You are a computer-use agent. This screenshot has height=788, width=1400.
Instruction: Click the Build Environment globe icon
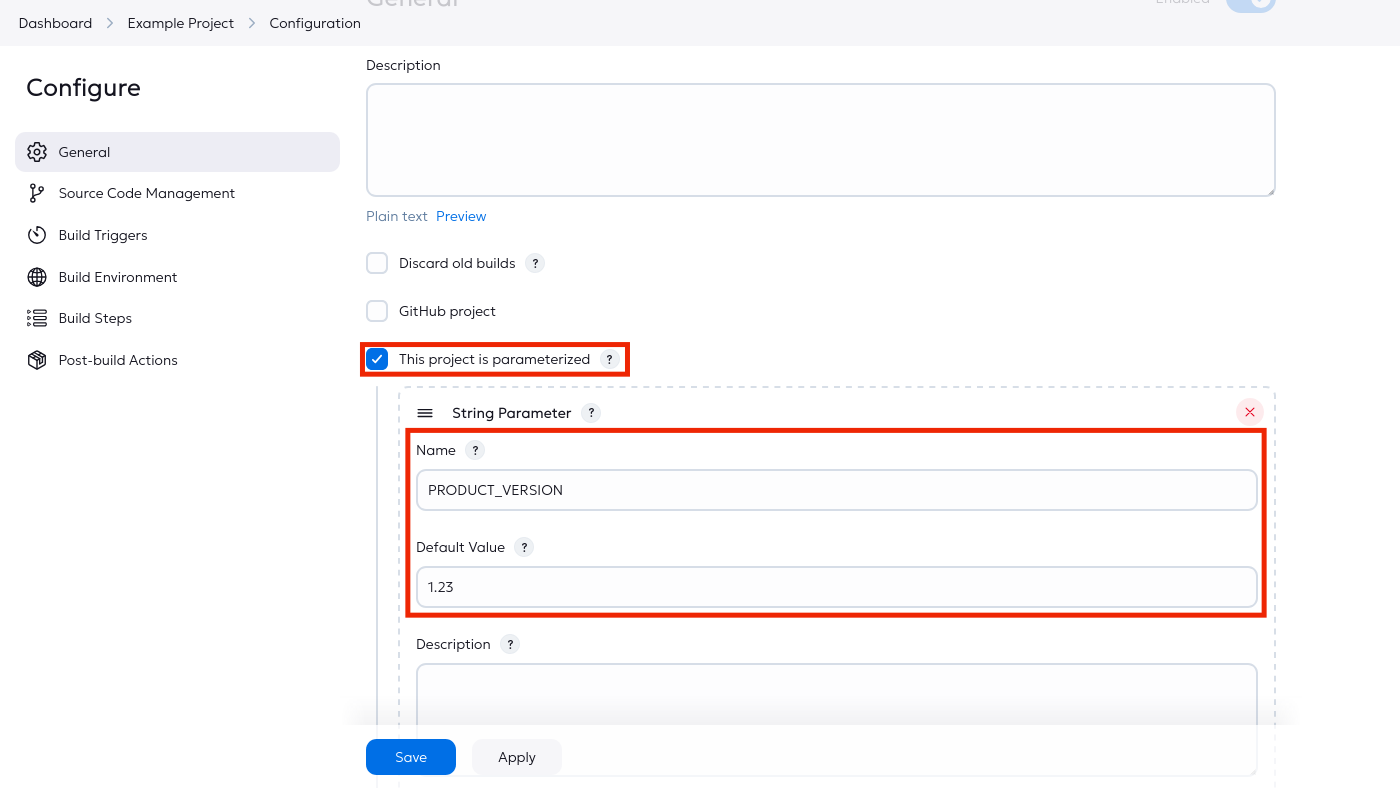pyautogui.click(x=37, y=276)
